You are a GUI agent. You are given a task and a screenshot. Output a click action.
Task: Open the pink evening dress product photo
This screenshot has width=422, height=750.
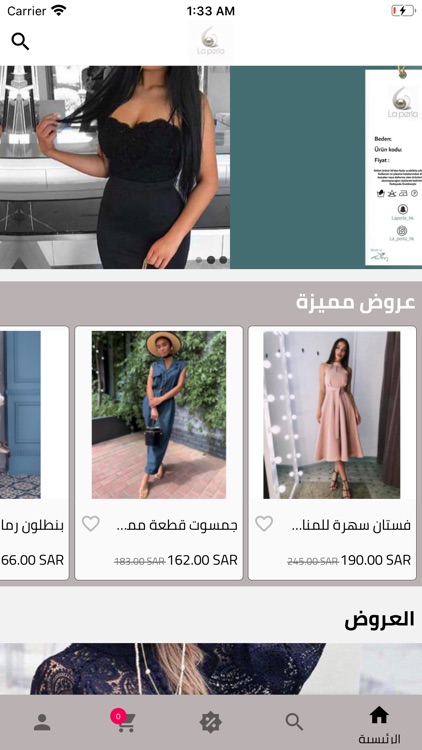point(332,415)
